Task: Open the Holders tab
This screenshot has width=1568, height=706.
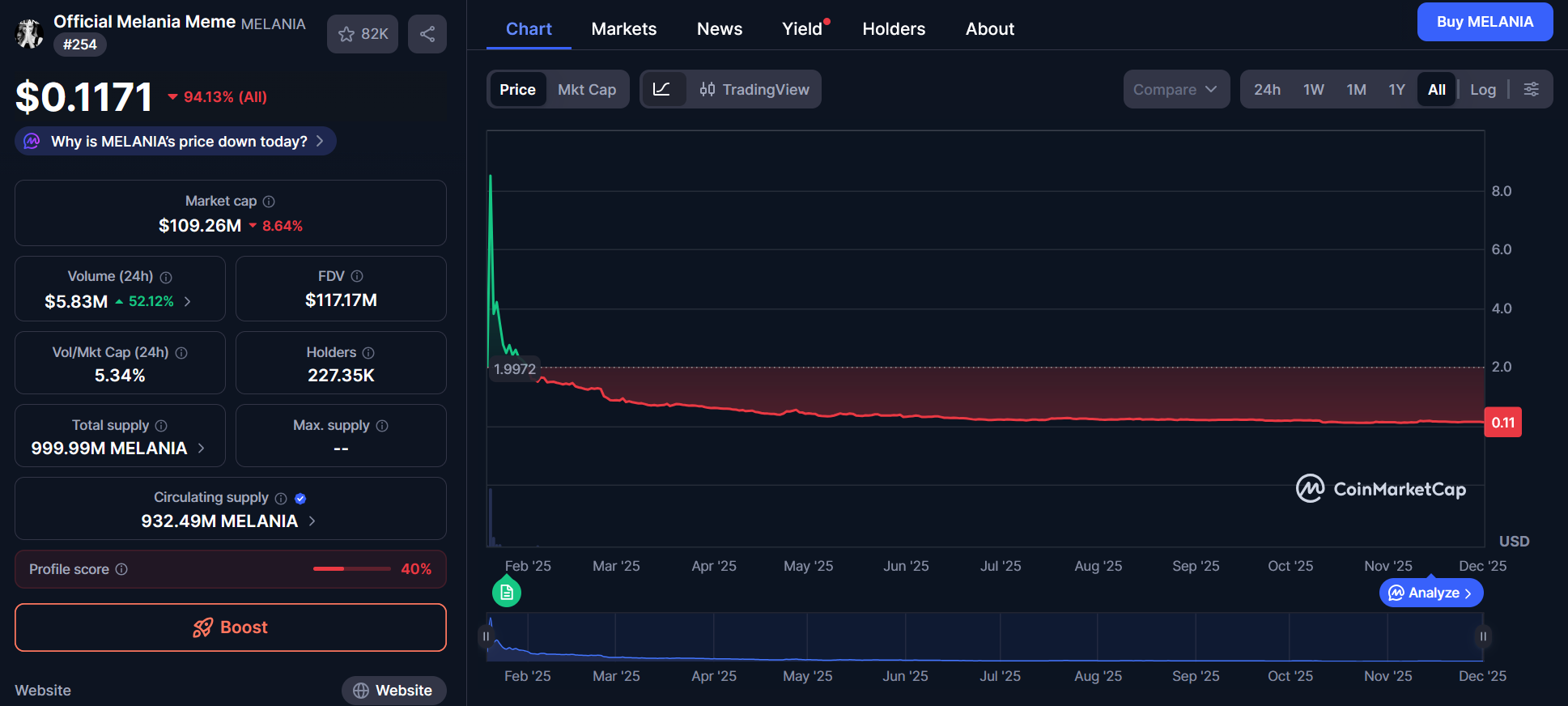Action: [x=894, y=29]
